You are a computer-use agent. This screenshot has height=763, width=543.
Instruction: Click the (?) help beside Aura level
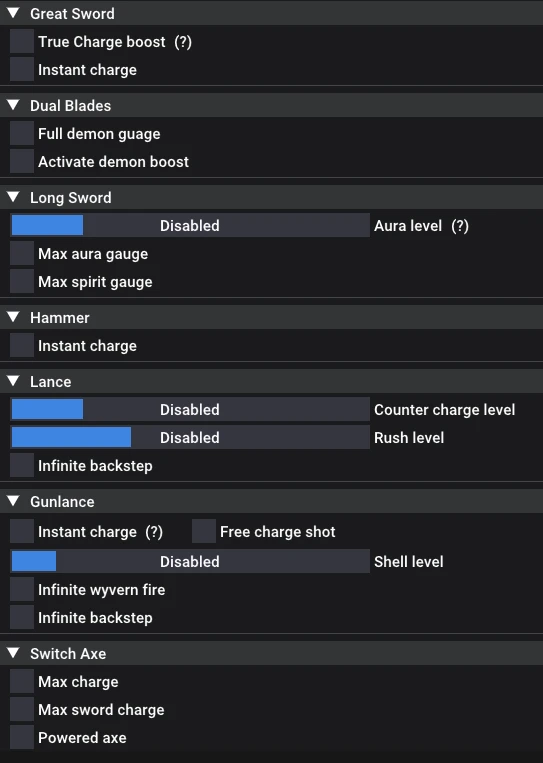point(460,226)
